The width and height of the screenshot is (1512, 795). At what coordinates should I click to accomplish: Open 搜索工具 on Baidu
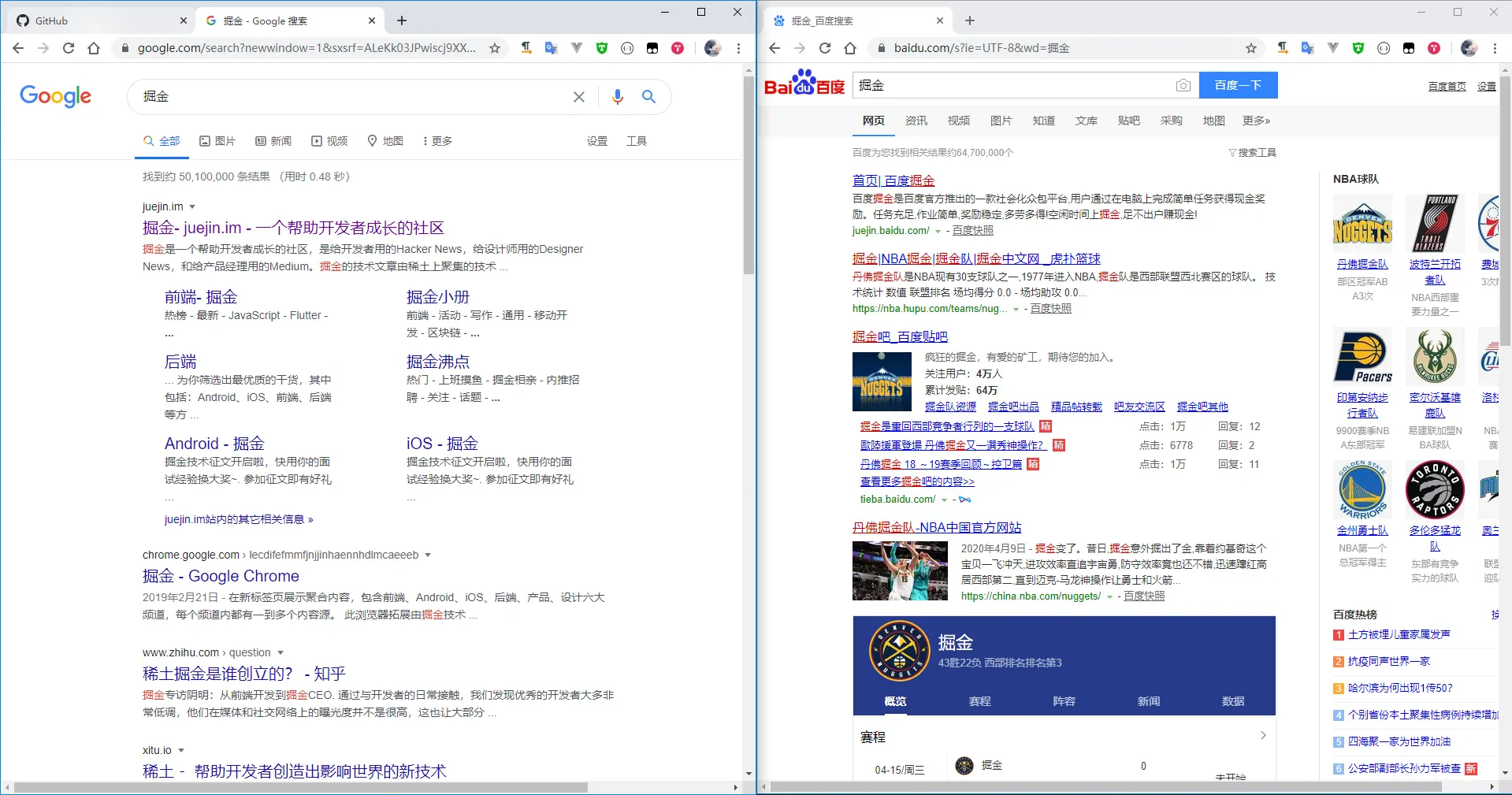(x=1252, y=152)
